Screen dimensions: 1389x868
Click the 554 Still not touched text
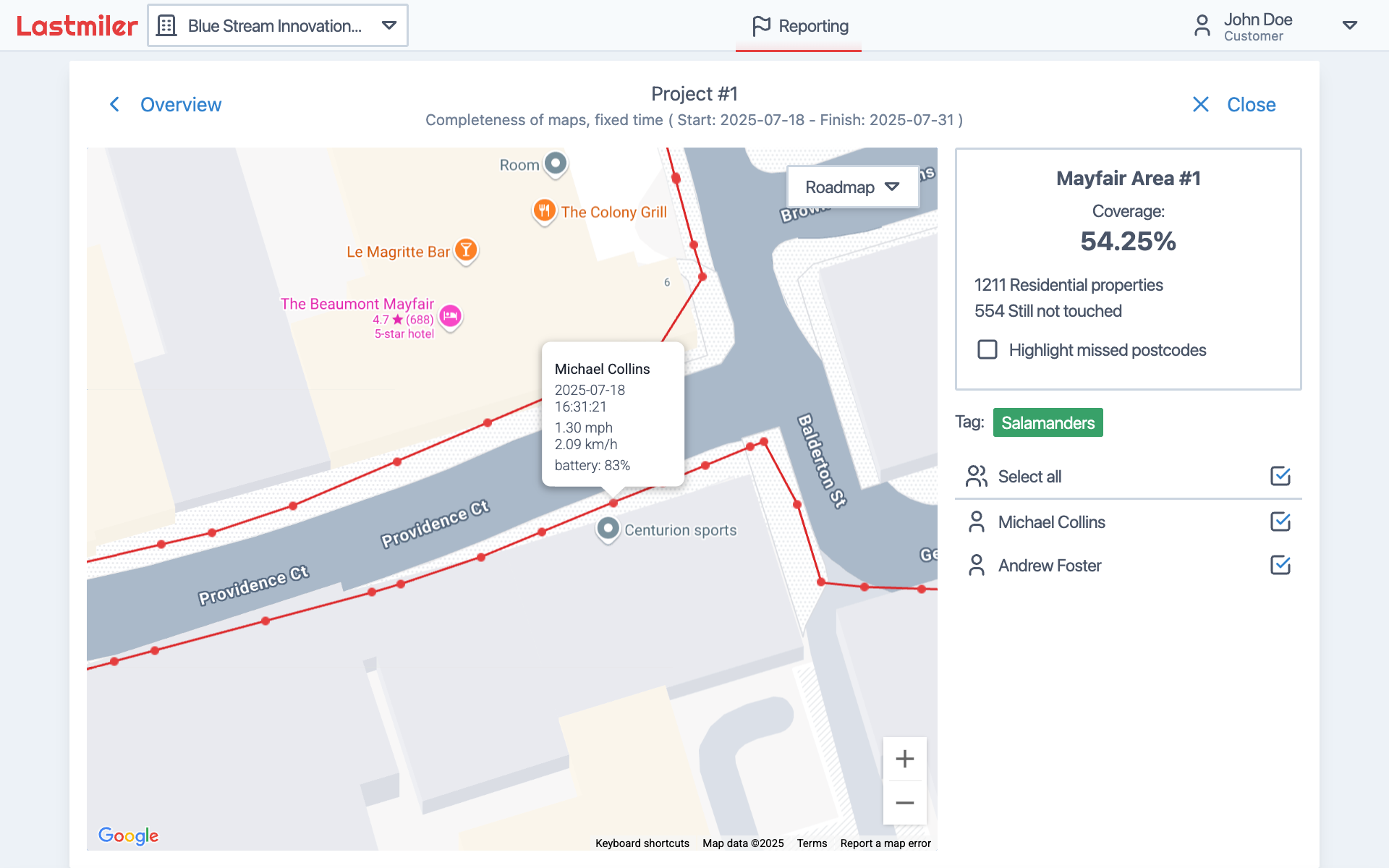point(1048,311)
